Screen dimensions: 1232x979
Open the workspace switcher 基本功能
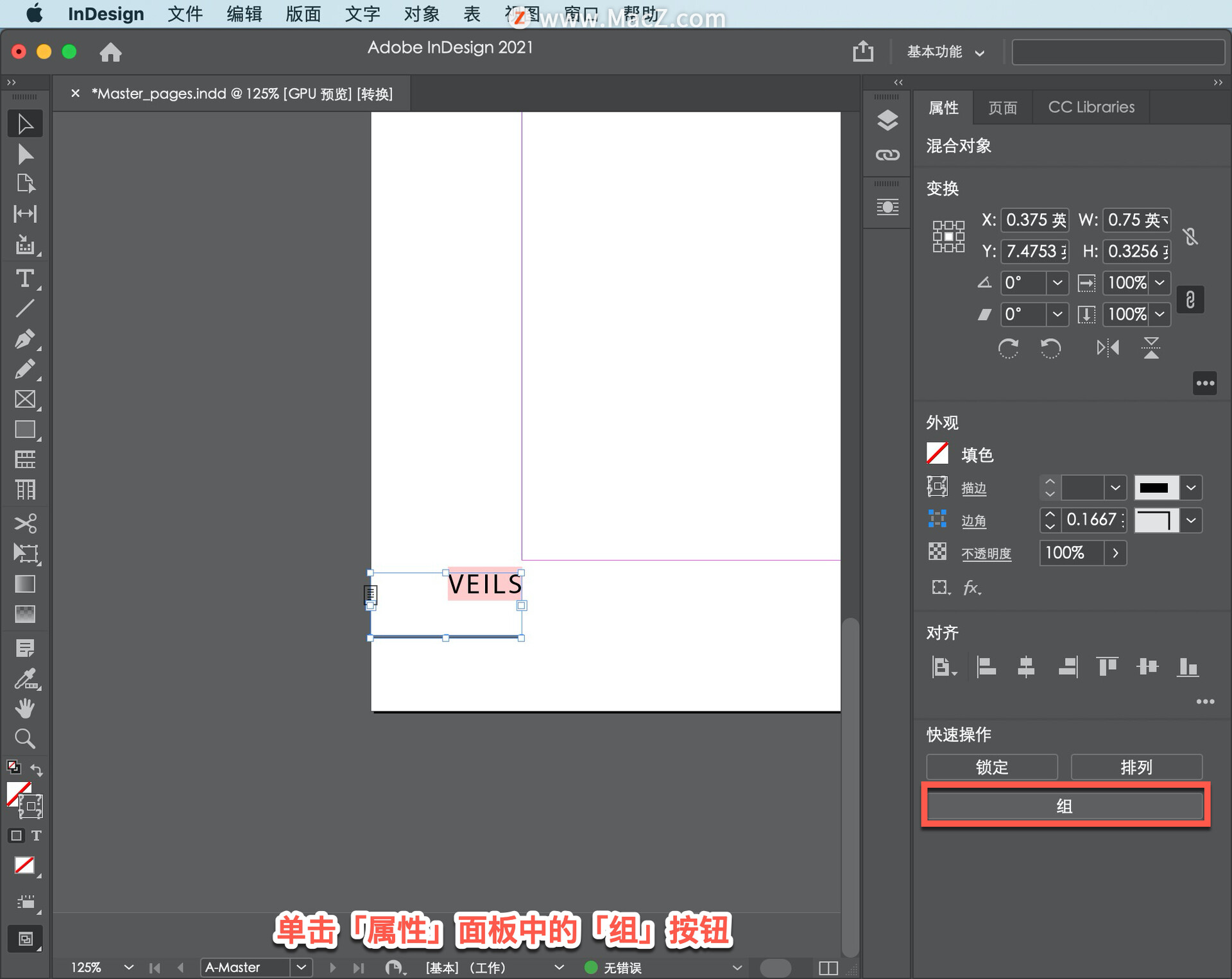click(x=946, y=51)
